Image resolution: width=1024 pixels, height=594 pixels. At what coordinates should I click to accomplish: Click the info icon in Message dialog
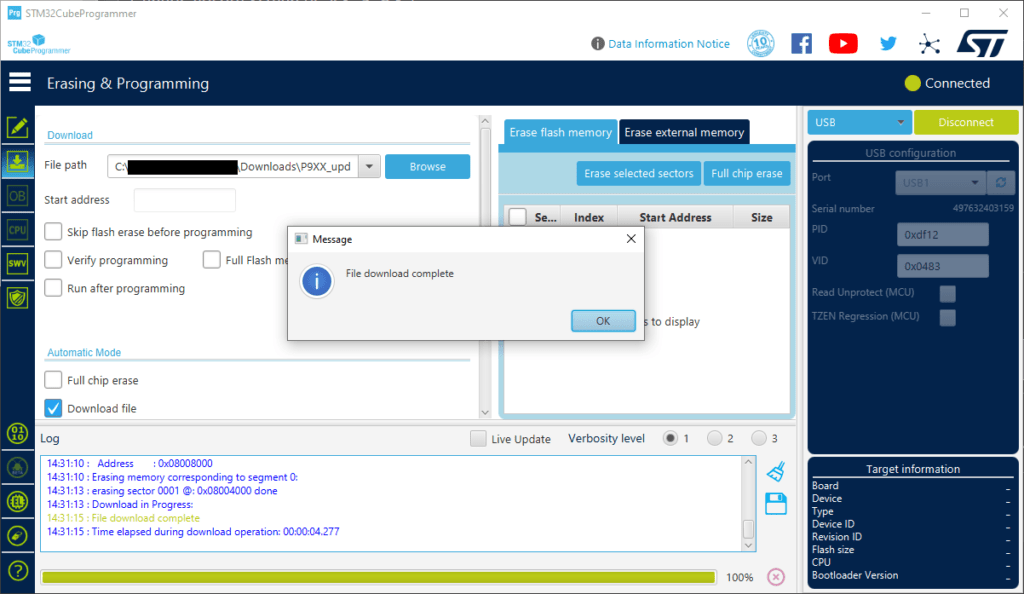point(317,281)
